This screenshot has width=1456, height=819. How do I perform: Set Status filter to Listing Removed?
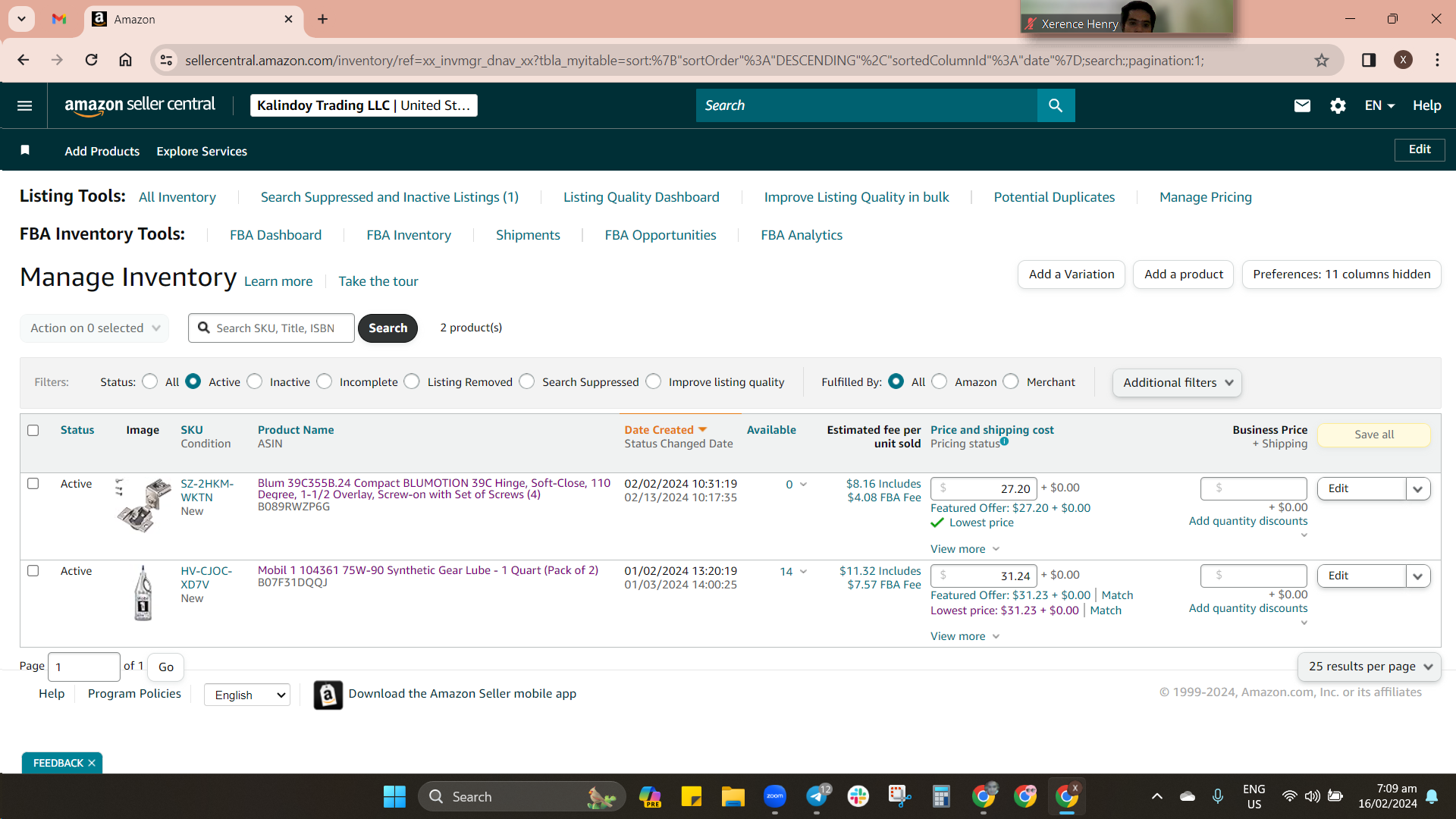(x=412, y=381)
